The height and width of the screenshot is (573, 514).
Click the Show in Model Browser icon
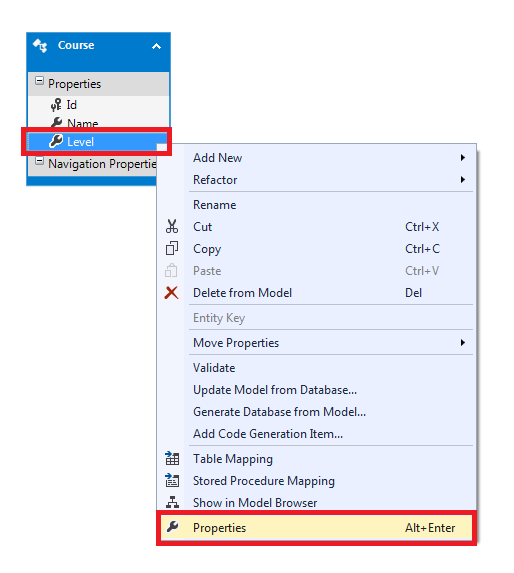point(172,502)
